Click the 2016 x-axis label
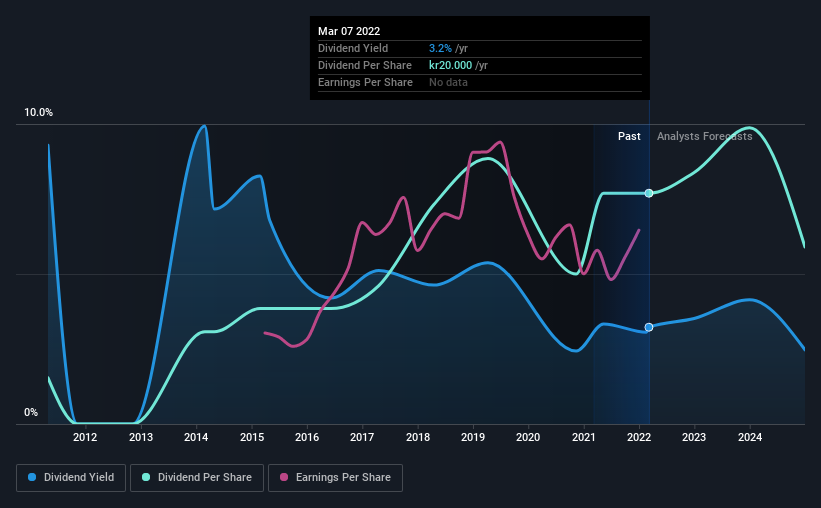The width and height of the screenshot is (821, 508). point(307,437)
